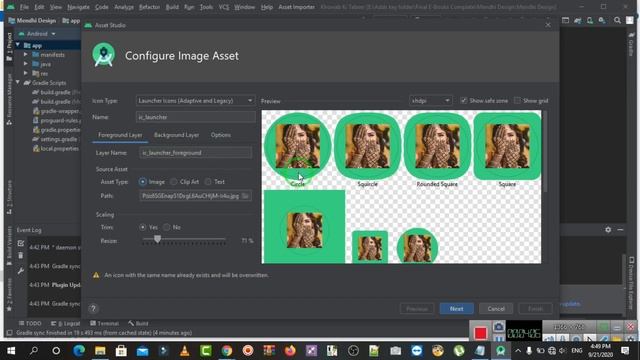640x360 pixels.
Task: Open the Terminal tool window
Action: (104, 323)
